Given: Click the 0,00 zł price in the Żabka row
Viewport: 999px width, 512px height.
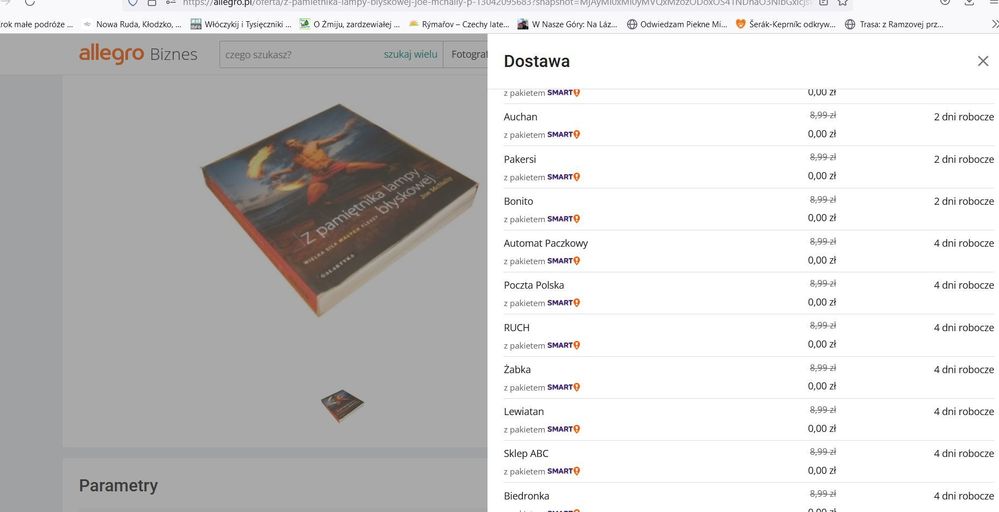Looking at the screenshot, I should click(x=822, y=386).
